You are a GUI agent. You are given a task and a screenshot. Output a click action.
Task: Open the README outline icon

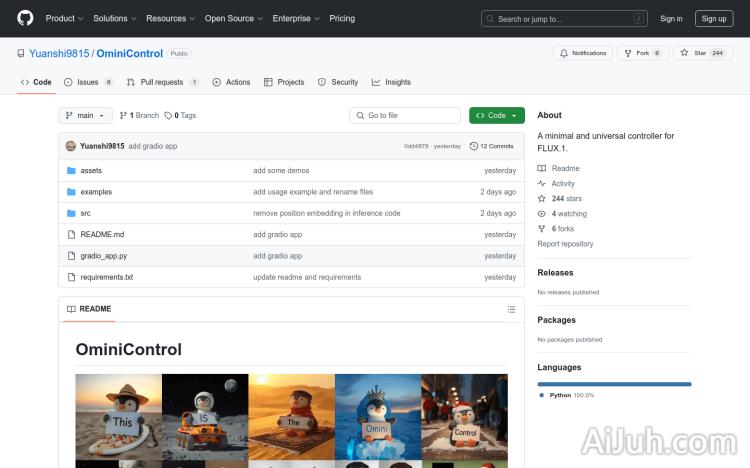511,309
